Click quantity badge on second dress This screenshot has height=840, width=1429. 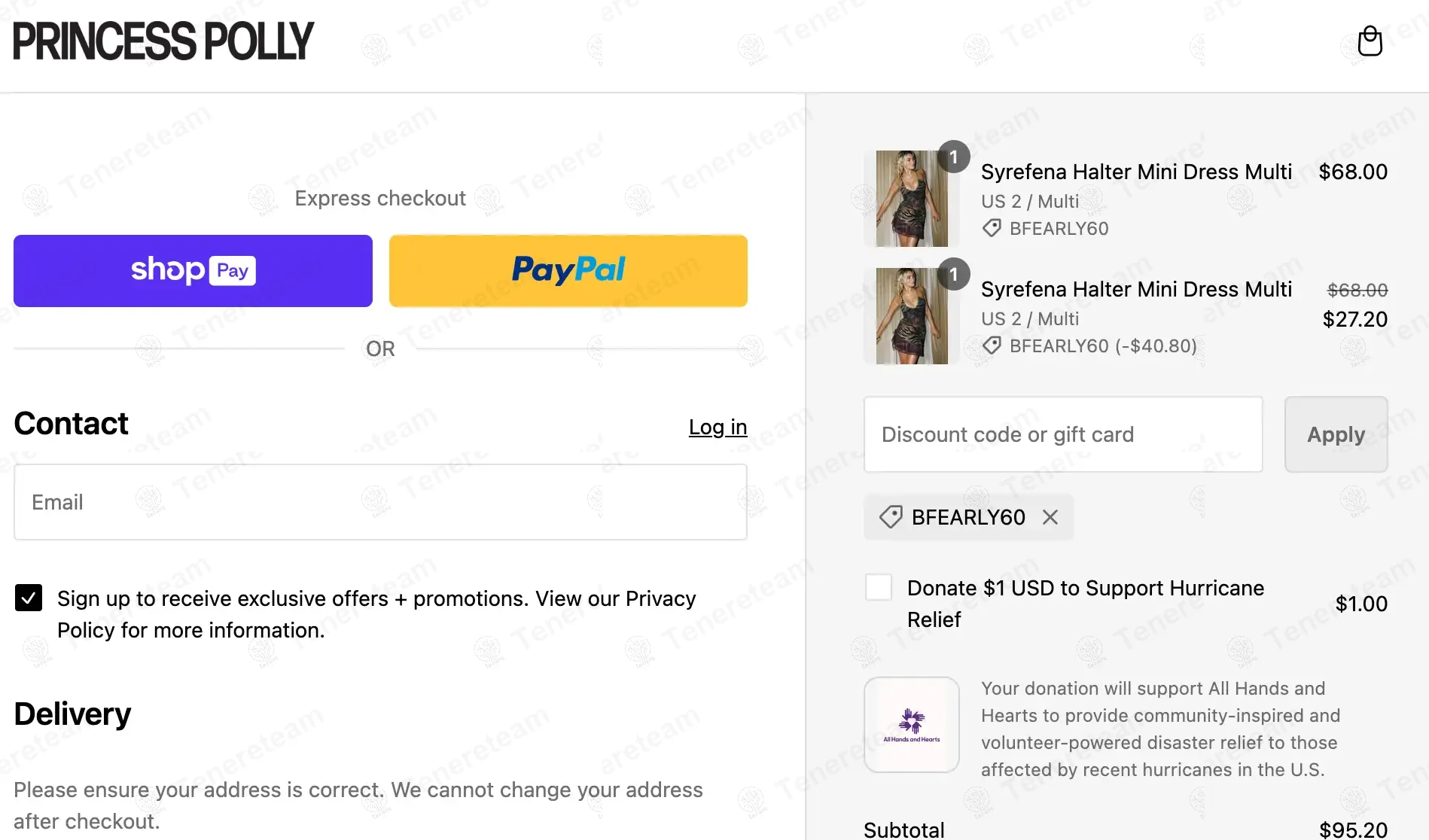click(953, 274)
